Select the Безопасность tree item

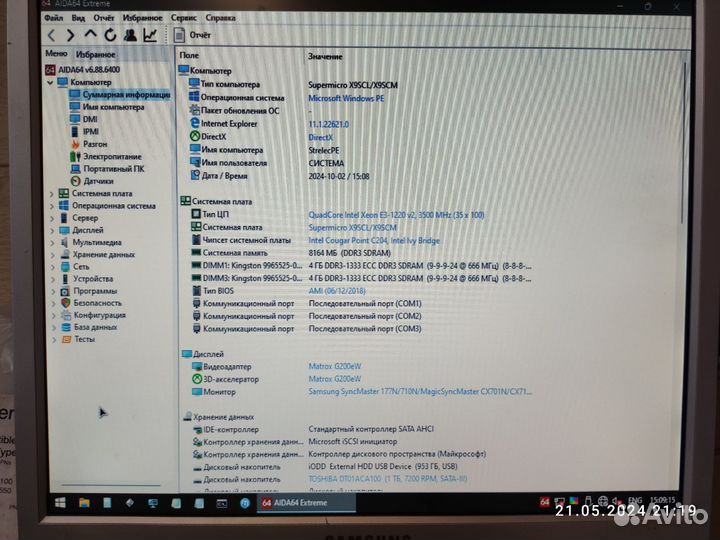tap(91, 303)
